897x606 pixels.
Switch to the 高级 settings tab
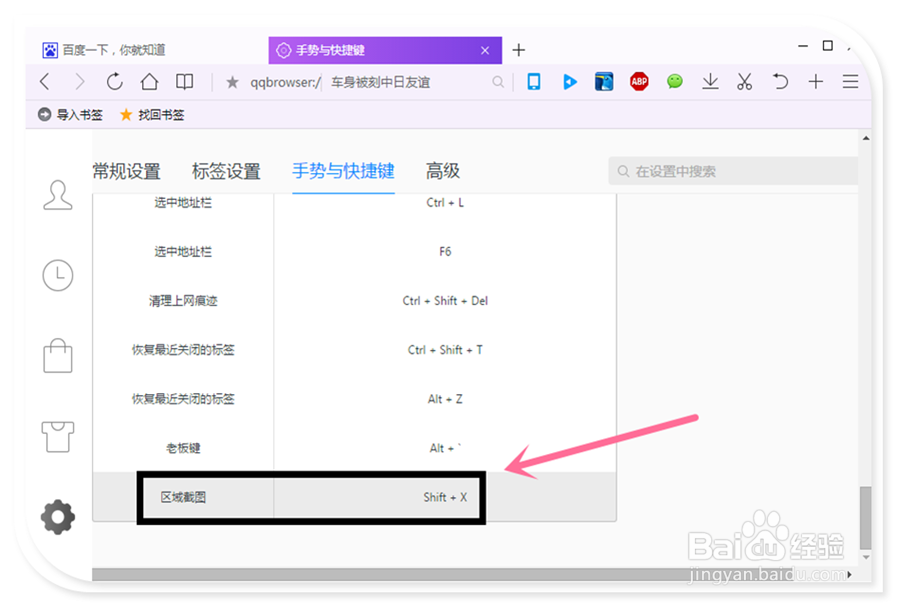coord(442,171)
